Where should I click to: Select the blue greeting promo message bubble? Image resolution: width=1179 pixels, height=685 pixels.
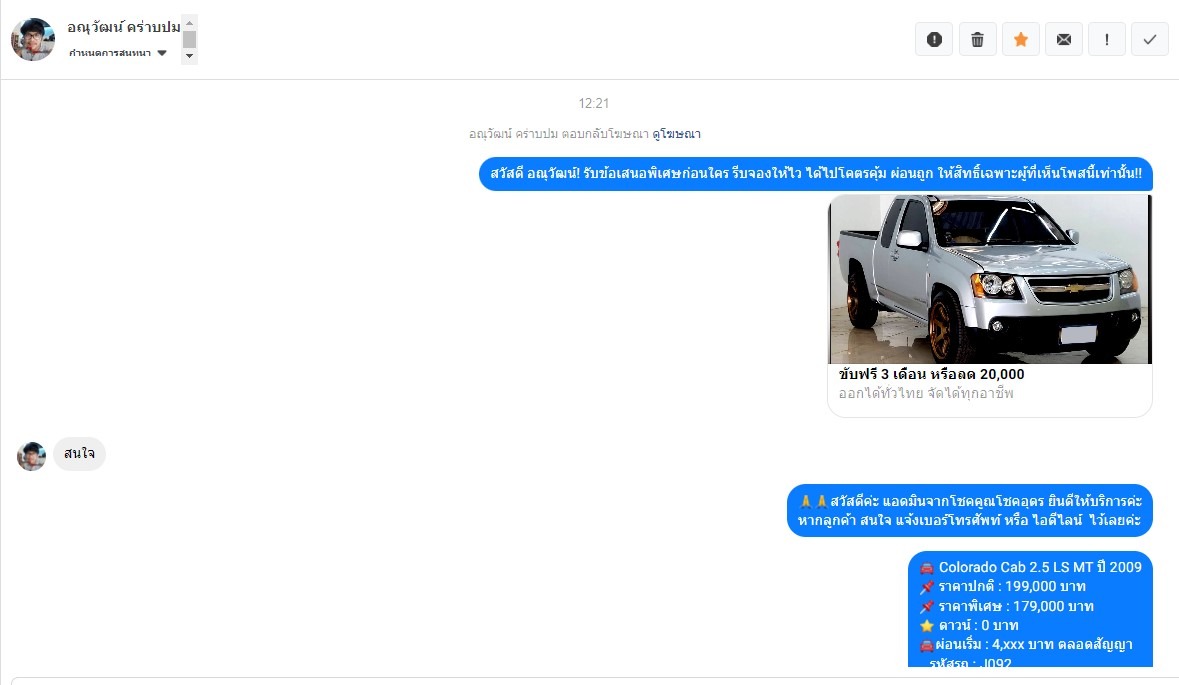coord(816,174)
